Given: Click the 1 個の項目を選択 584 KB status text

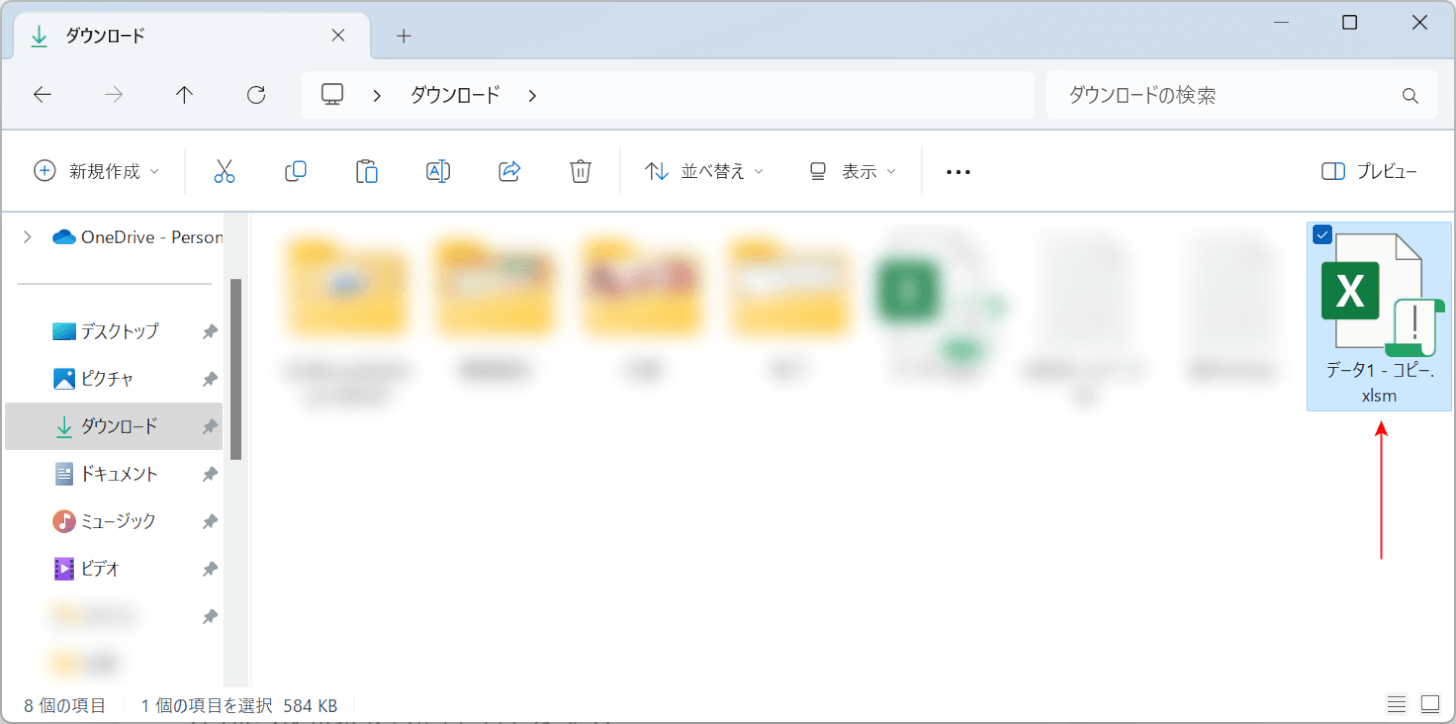Looking at the screenshot, I should point(239,705).
